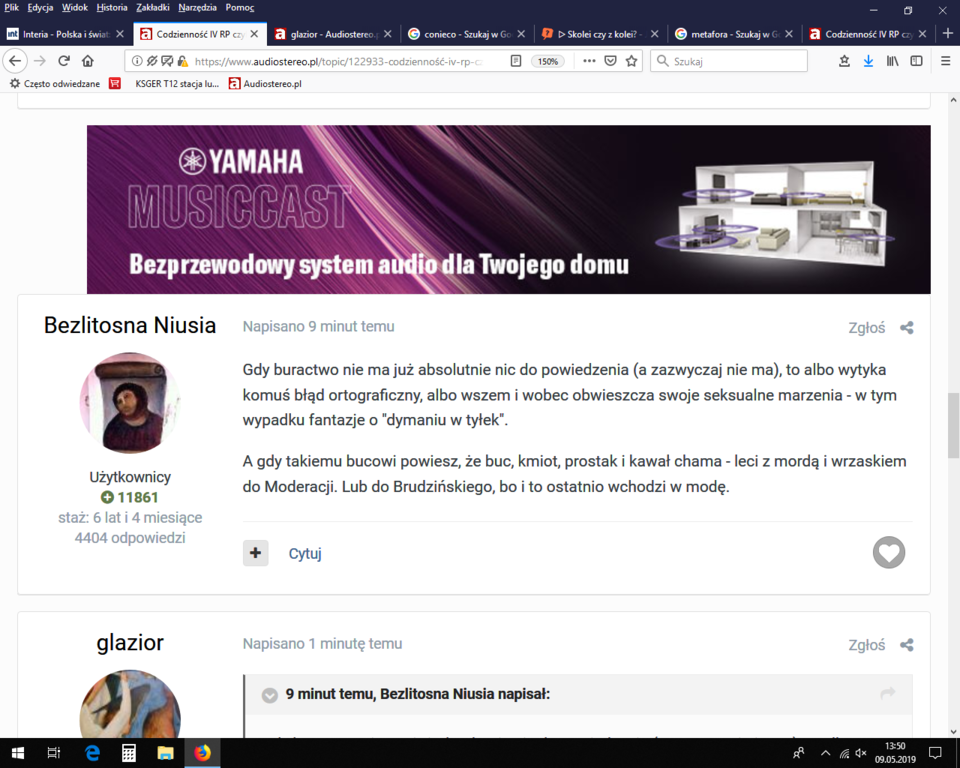Open the action center notifications
Image resolution: width=960 pixels, height=768 pixels.
pyautogui.click(x=935, y=753)
